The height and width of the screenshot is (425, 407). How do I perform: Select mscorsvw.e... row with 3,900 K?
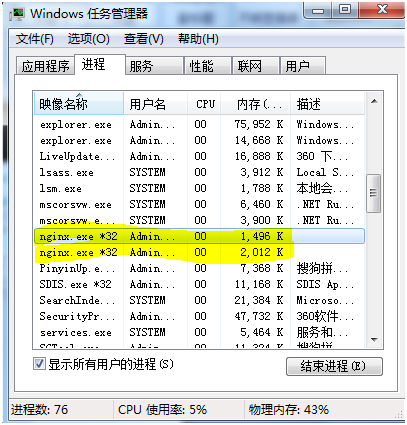point(199,220)
